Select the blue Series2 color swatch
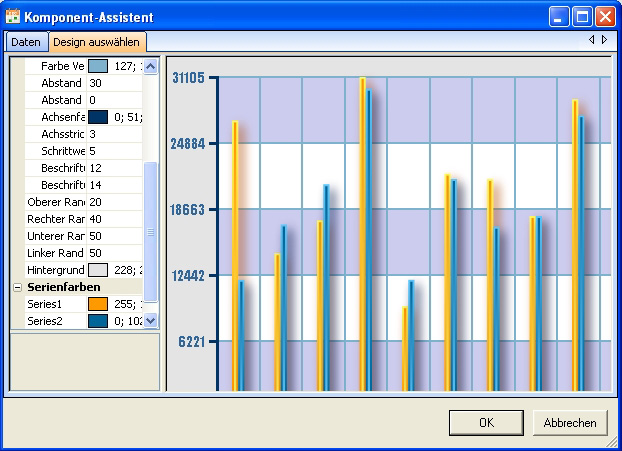This screenshot has height=451, width=622. tap(98, 321)
